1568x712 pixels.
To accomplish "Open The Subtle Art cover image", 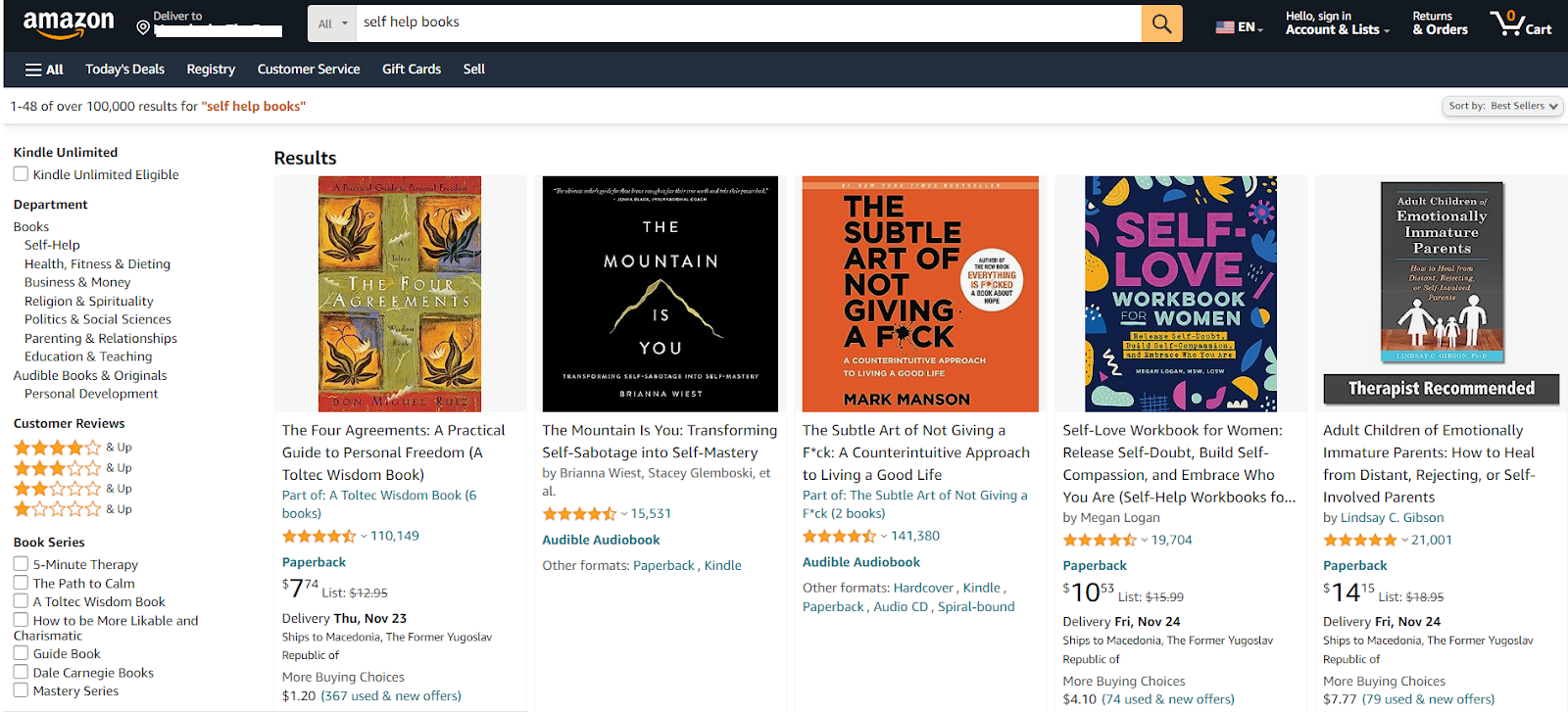I will pyautogui.click(x=920, y=294).
